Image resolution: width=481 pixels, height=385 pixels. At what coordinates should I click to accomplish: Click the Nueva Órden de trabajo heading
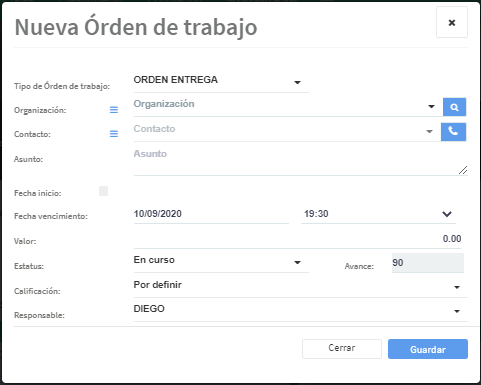point(136,27)
